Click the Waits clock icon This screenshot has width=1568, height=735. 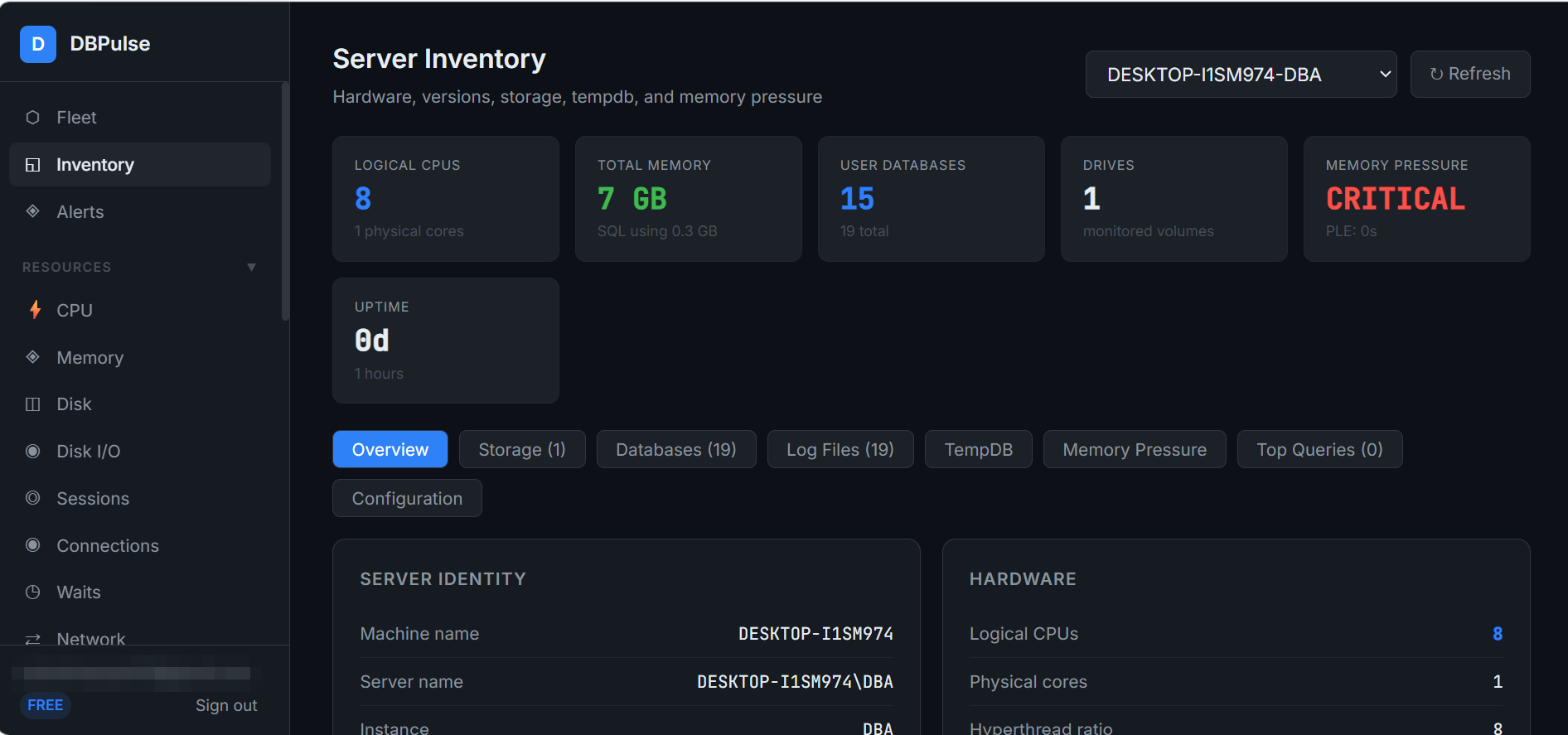pos(33,592)
